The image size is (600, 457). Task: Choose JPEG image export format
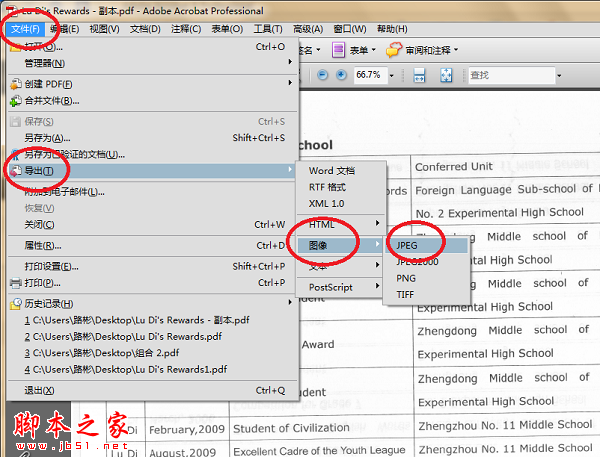[426, 245]
